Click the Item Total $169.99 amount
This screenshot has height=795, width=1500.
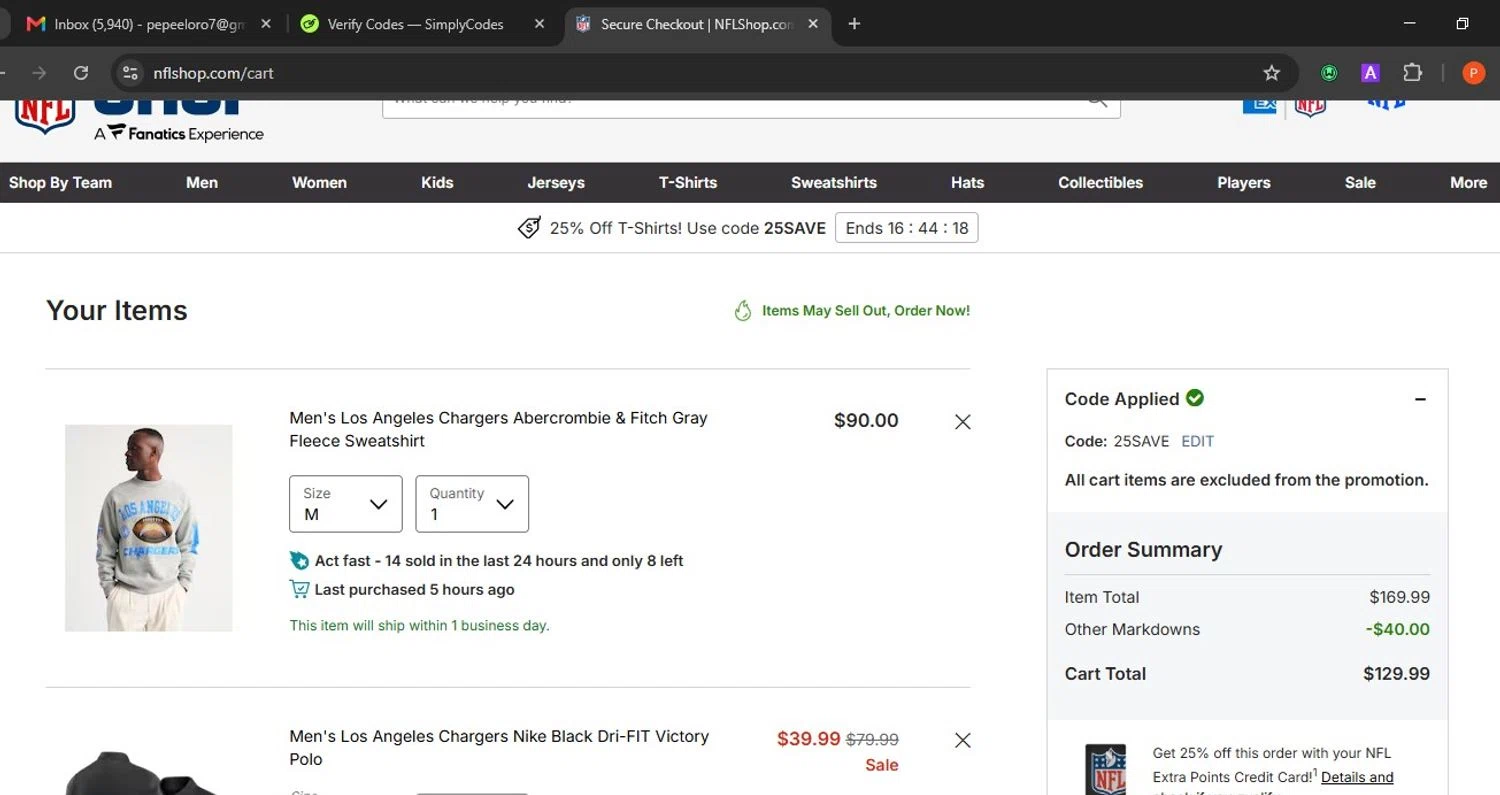pos(1400,597)
